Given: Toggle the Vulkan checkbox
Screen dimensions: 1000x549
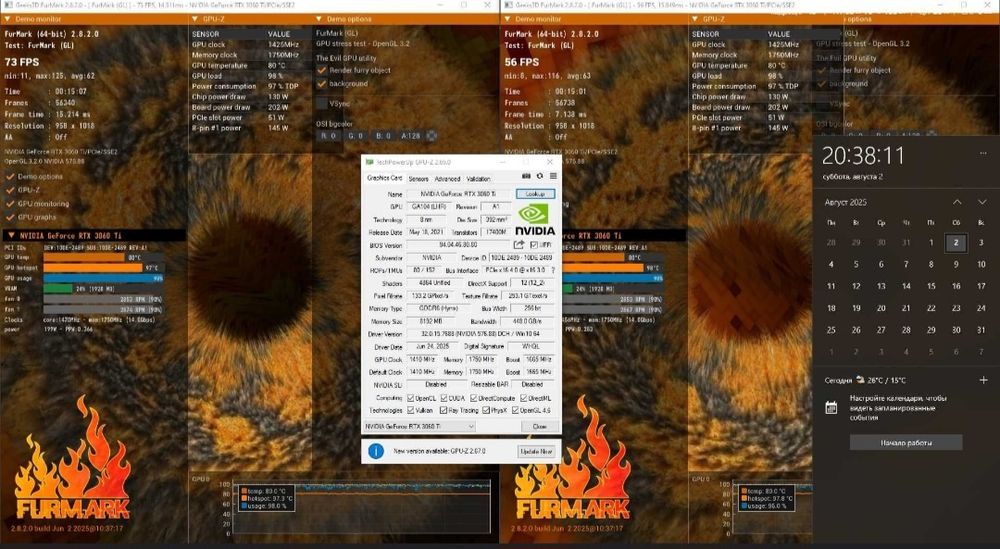Looking at the screenshot, I should tap(411, 410).
